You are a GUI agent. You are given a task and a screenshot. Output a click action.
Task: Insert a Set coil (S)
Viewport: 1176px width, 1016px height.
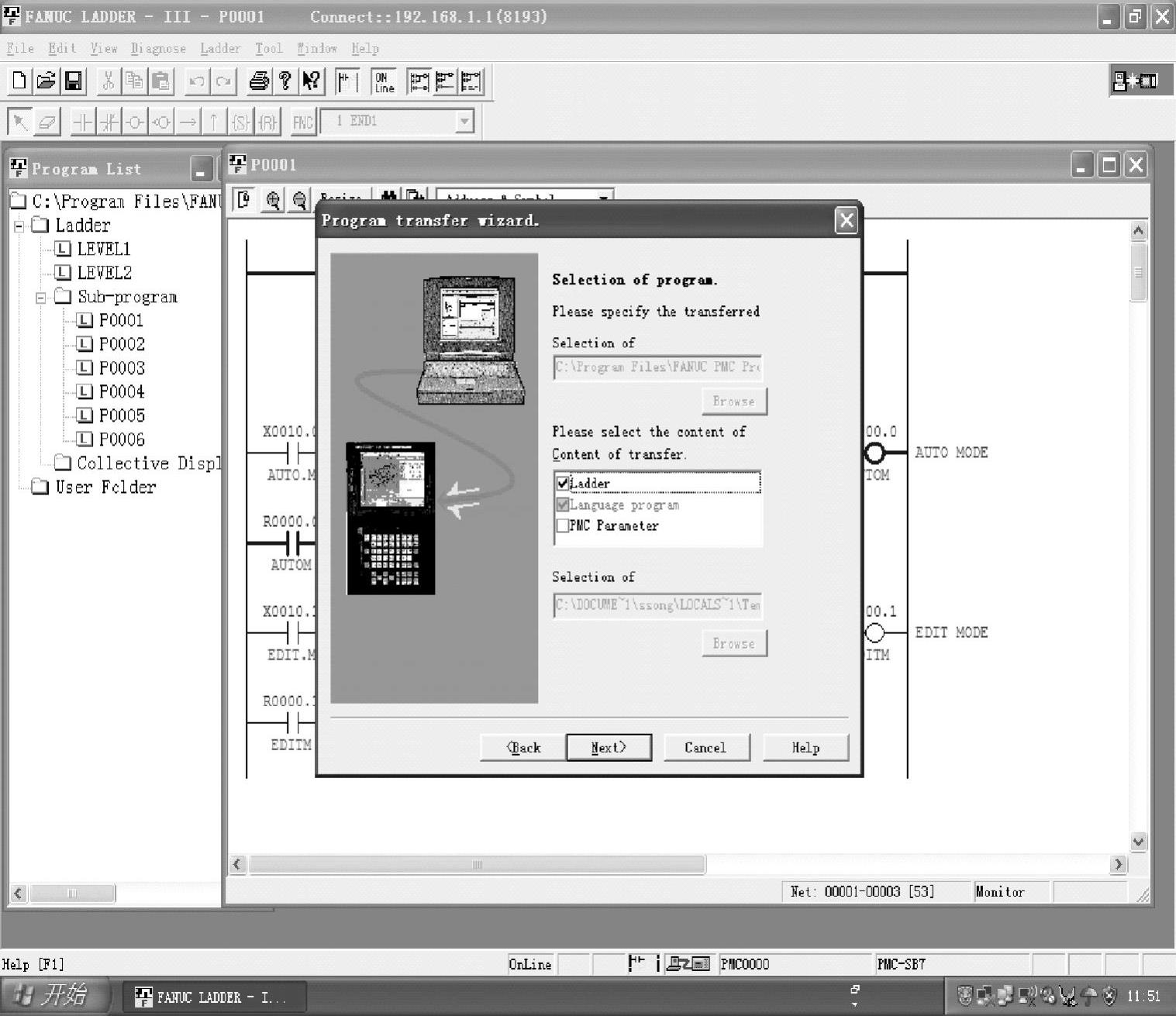[241, 122]
